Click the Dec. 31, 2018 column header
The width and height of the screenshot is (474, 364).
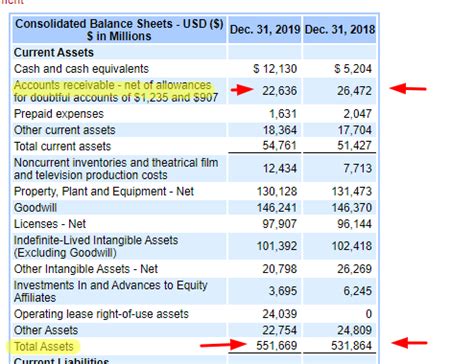(x=340, y=29)
